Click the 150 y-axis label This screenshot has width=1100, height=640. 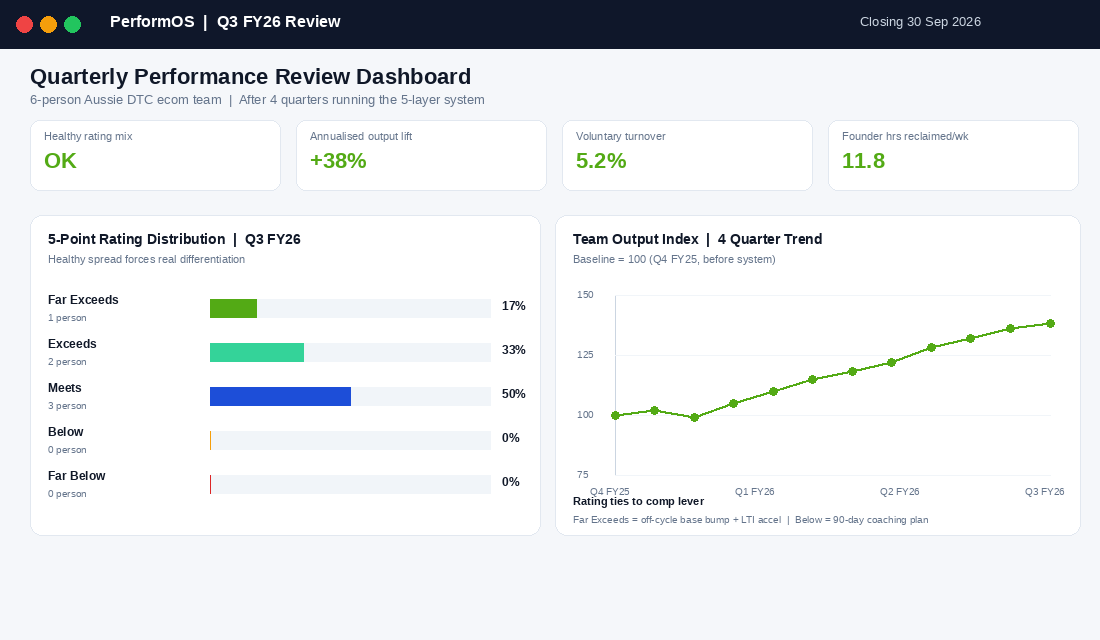[x=585, y=295]
